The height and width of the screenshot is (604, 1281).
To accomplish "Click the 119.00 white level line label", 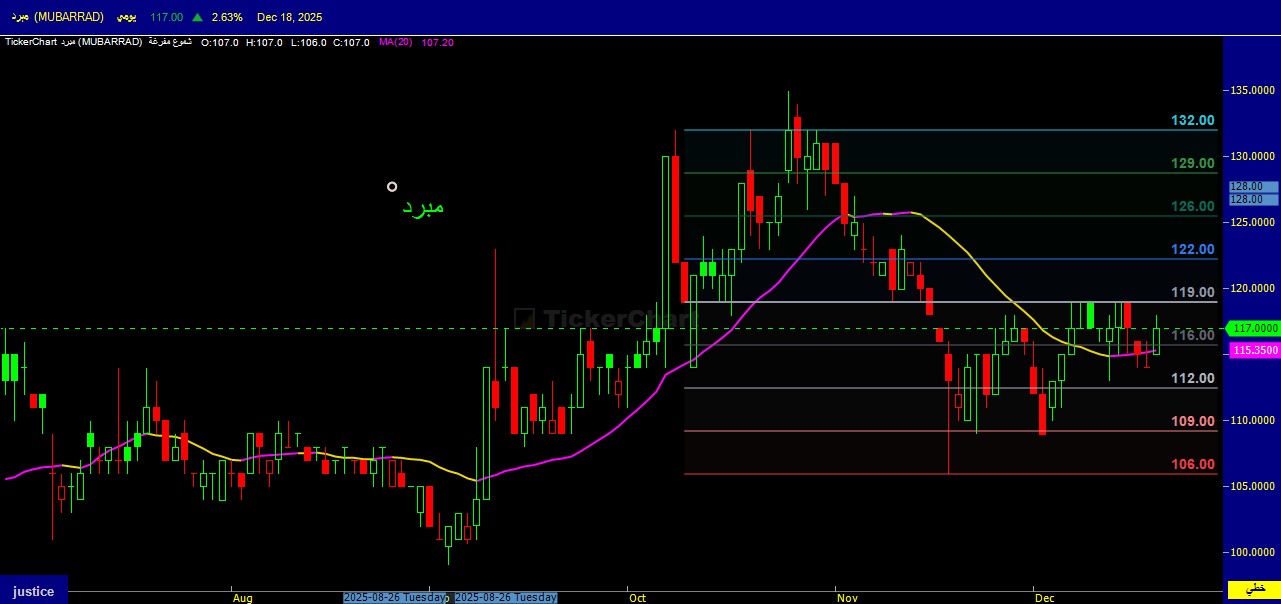I will pyautogui.click(x=1193, y=292).
